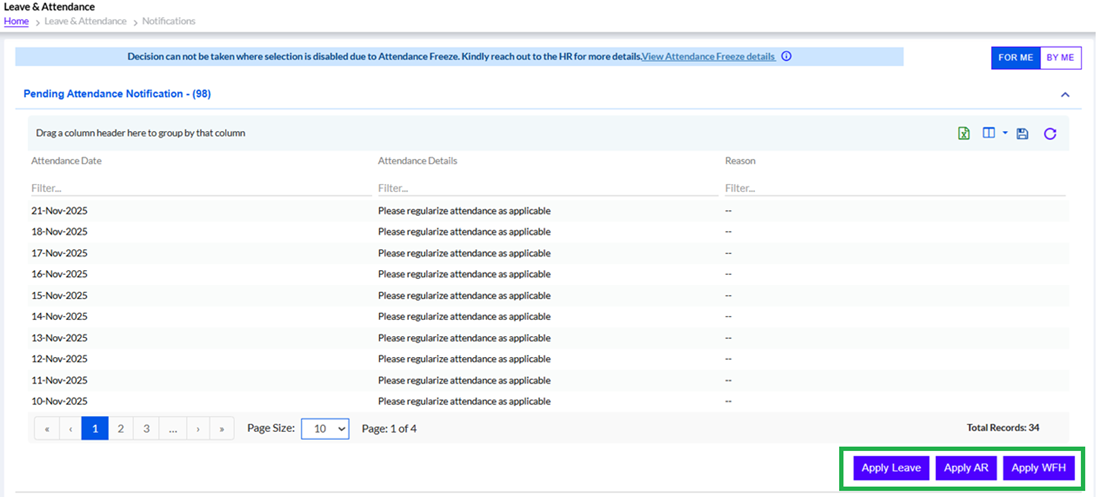Open View Attendance Freeze details link
This screenshot has height=497, width=1100.
coord(708,57)
